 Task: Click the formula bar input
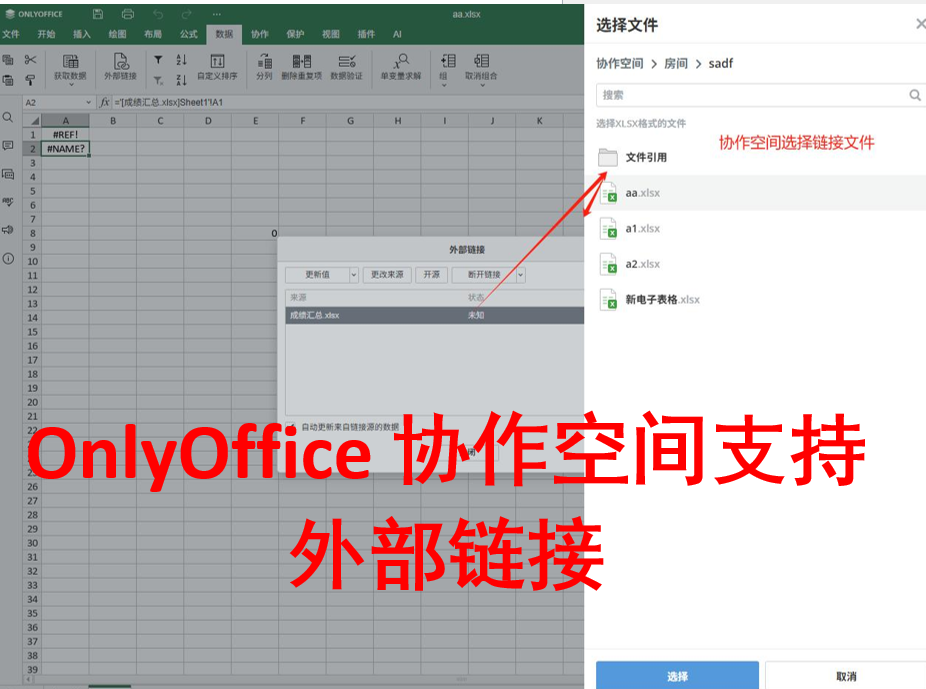coord(347,102)
